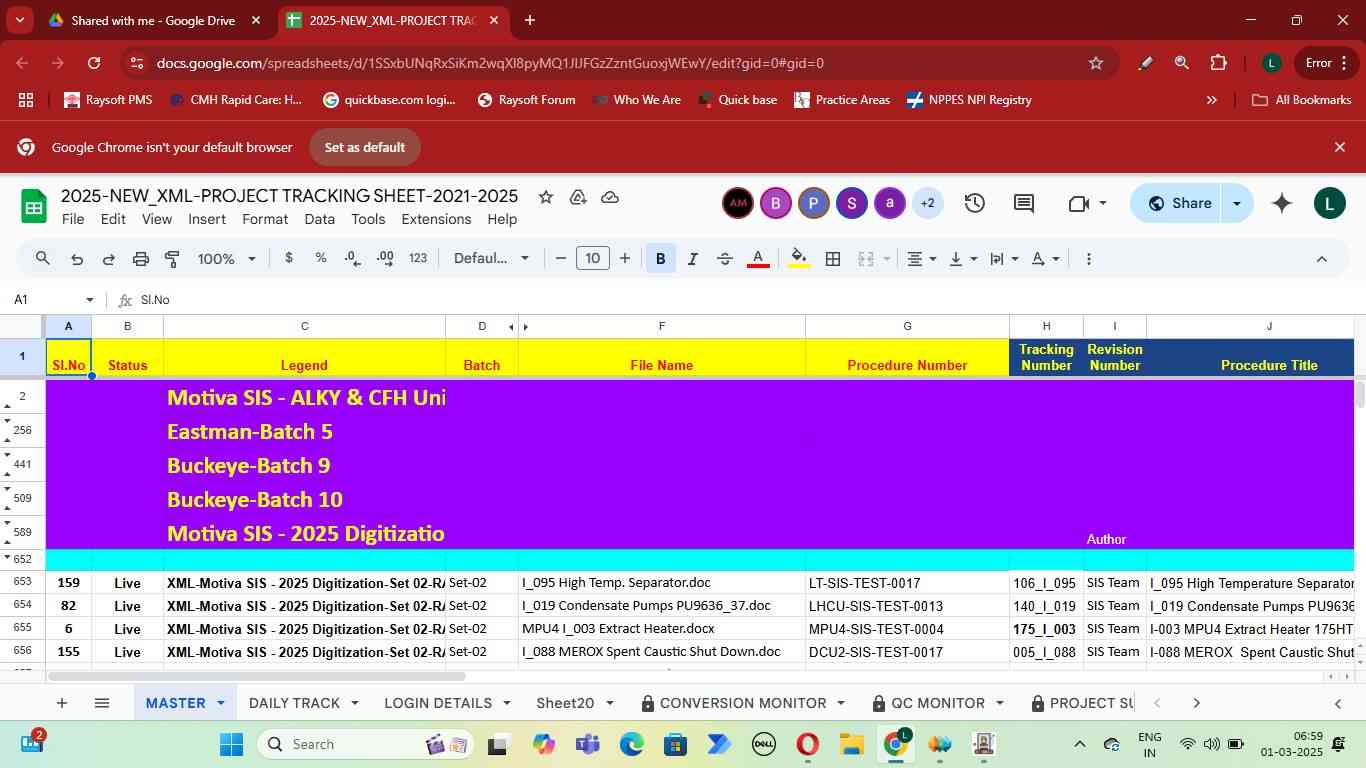Click the Set as default button

[x=364, y=147]
